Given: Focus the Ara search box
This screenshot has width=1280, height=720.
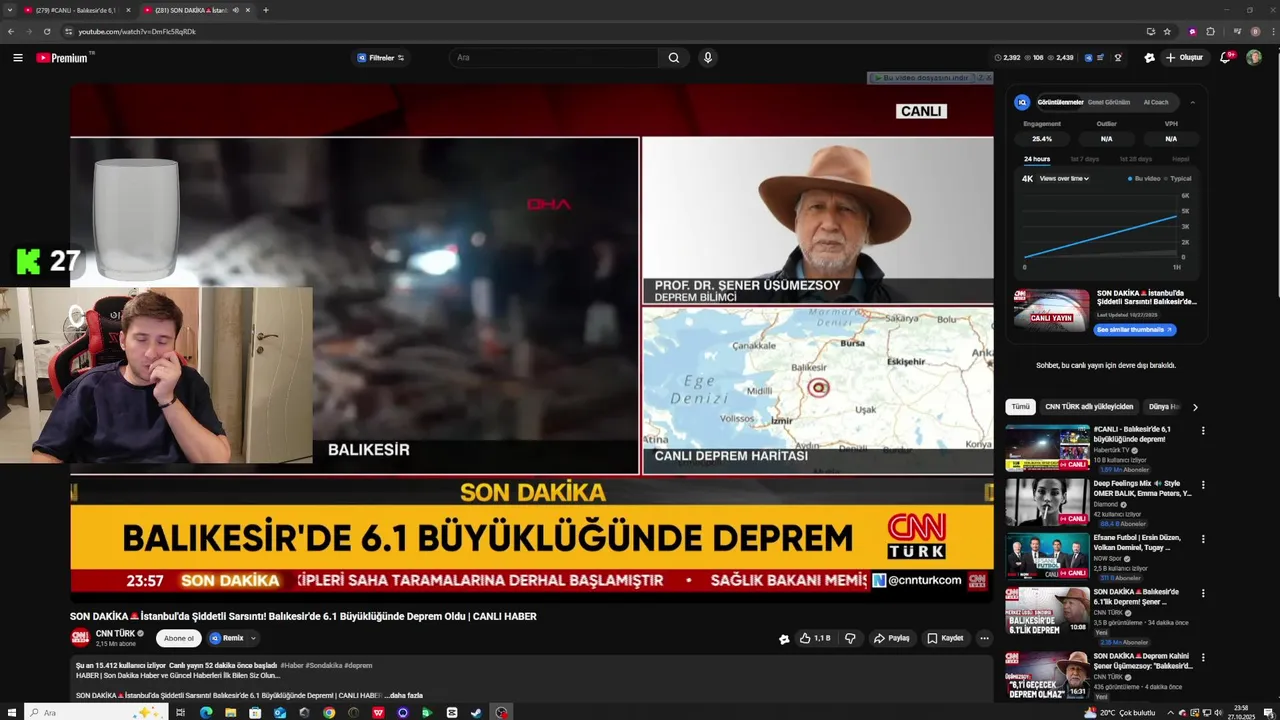Looking at the screenshot, I should point(555,58).
